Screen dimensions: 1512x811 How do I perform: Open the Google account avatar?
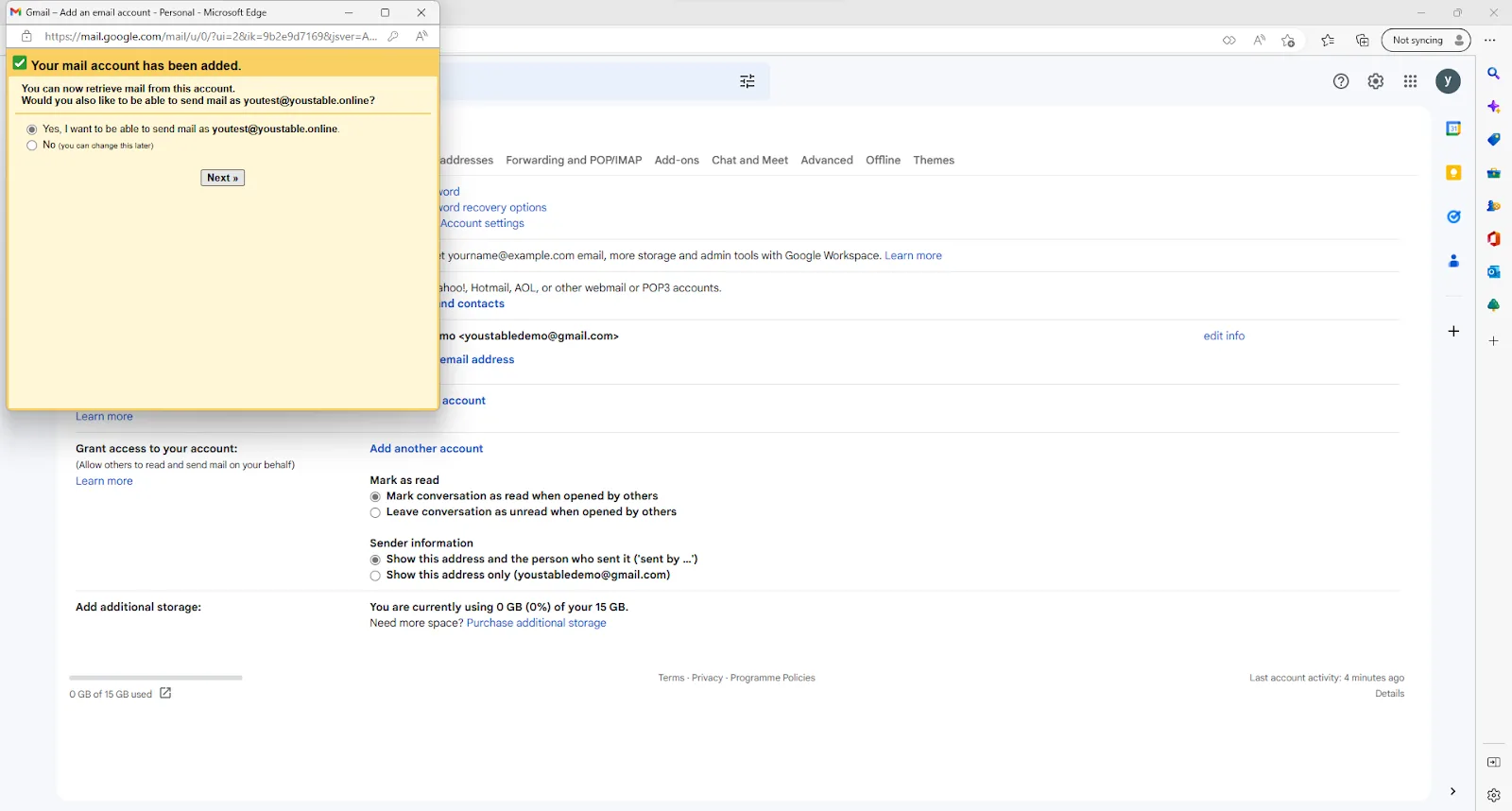pos(1448,81)
